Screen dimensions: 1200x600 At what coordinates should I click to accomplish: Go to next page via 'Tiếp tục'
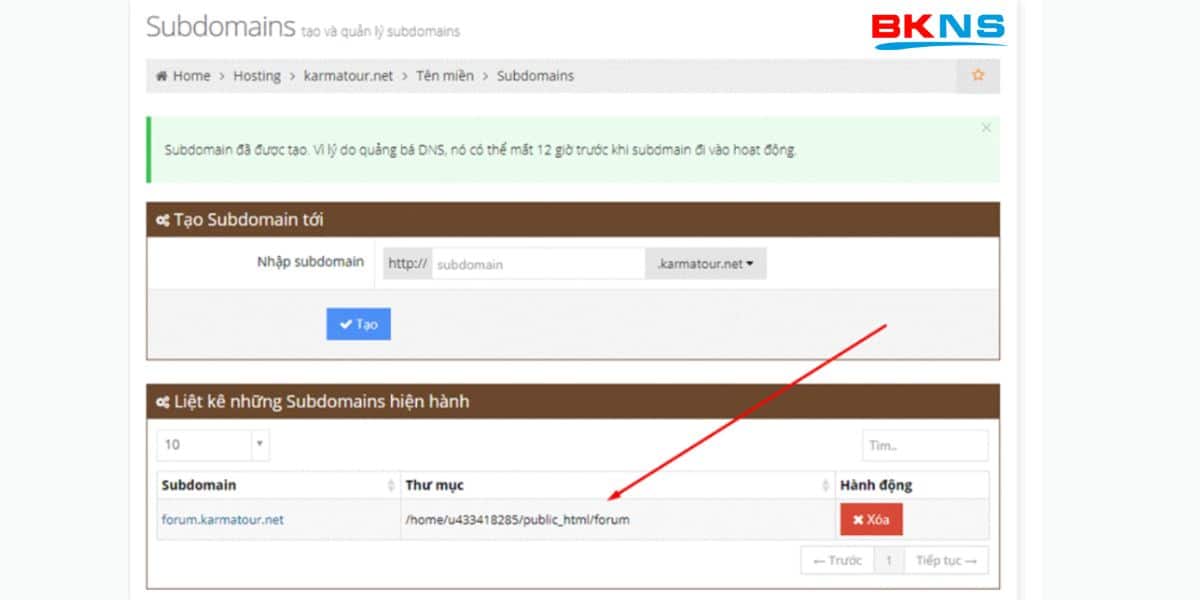point(944,560)
